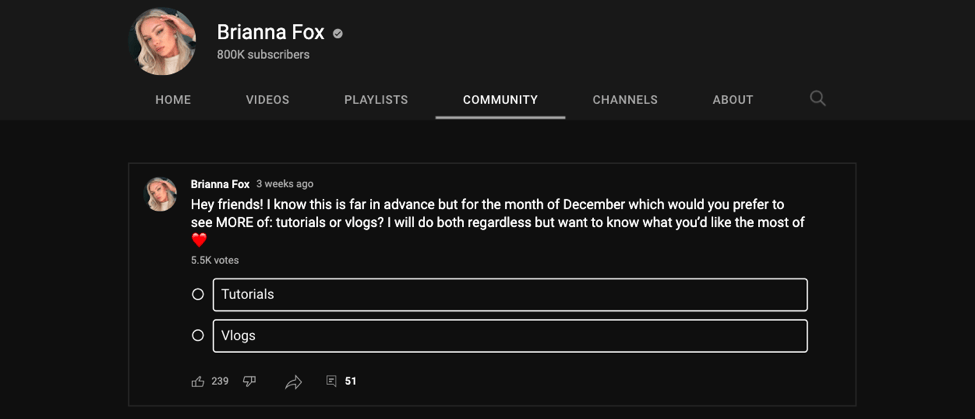Open the Videos tab

[267, 100]
